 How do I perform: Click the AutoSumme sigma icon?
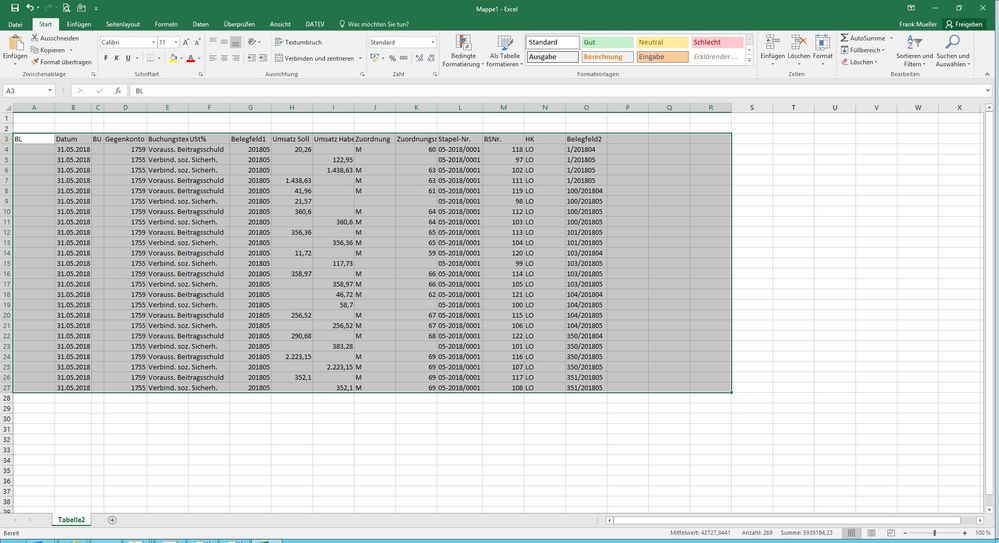(x=845, y=37)
